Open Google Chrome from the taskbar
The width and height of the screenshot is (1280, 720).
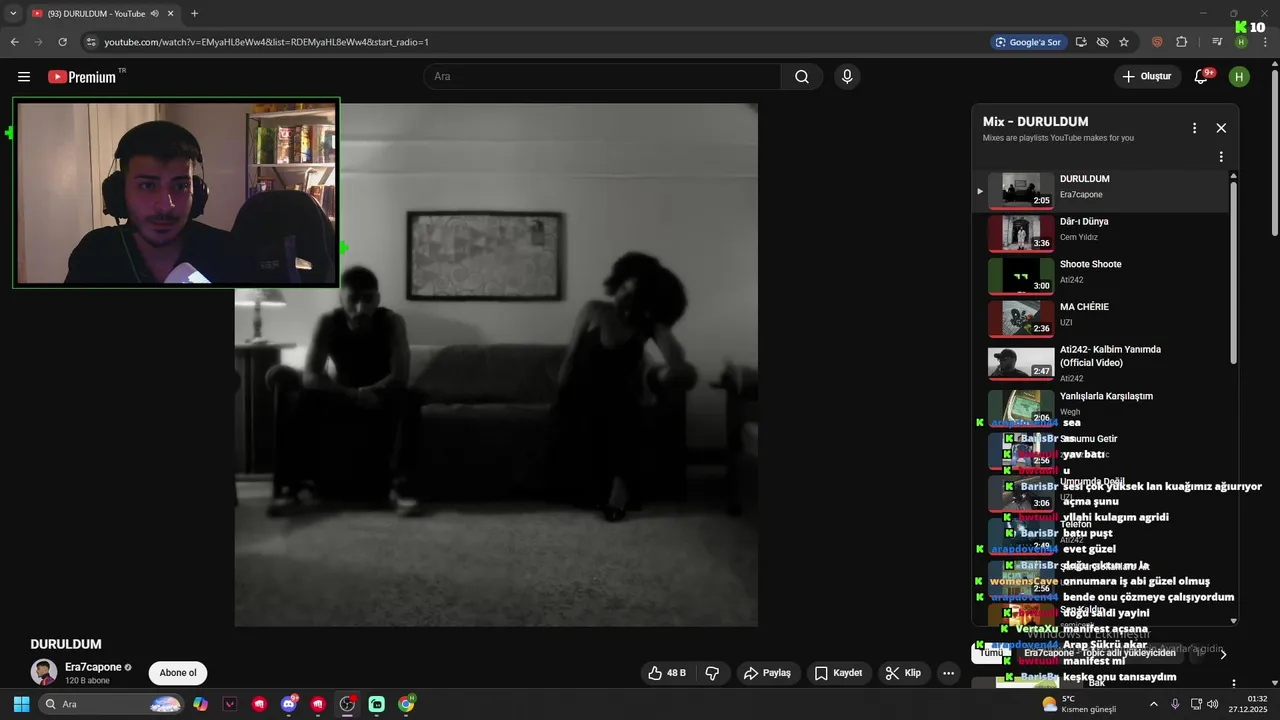406,704
